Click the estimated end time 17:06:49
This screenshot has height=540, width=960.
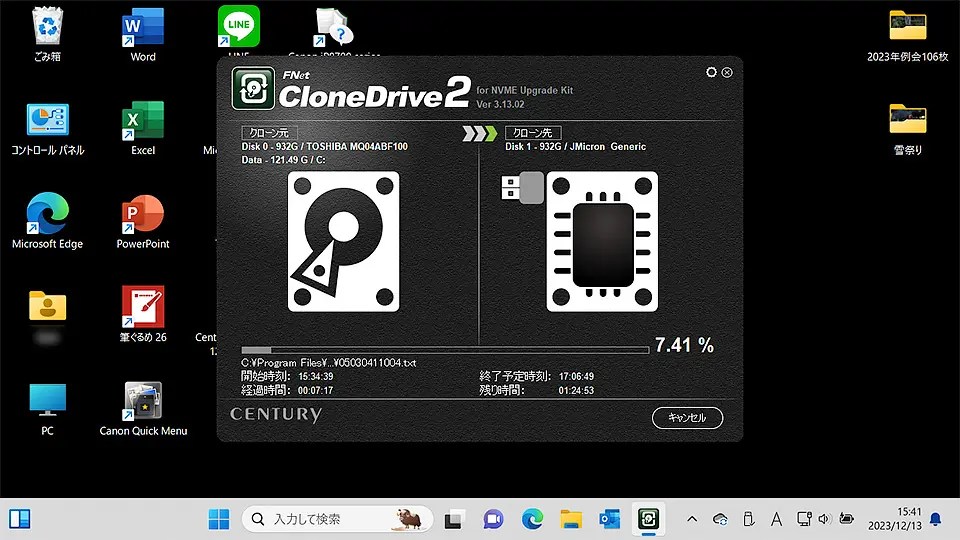[x=576, y=377]
